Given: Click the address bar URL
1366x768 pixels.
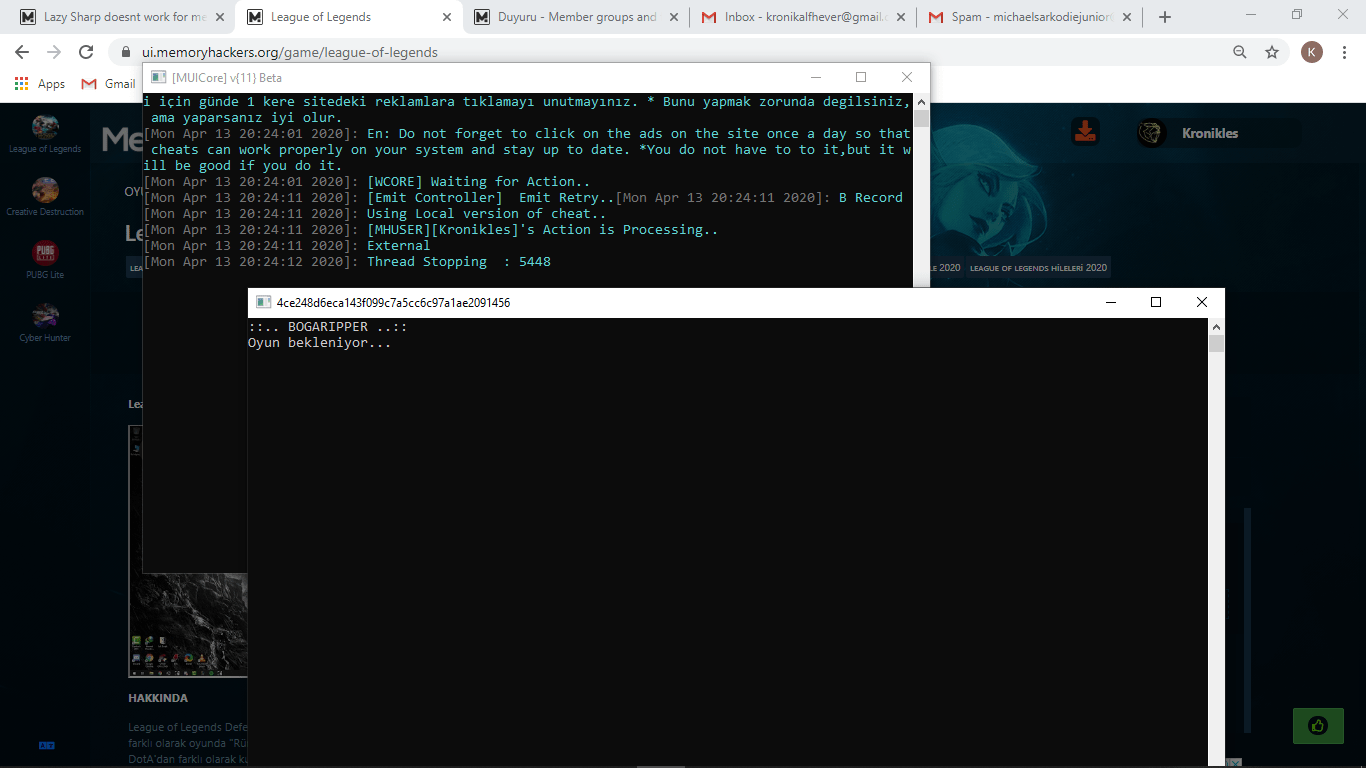Looking at the screenshot, I should point(290,52).
